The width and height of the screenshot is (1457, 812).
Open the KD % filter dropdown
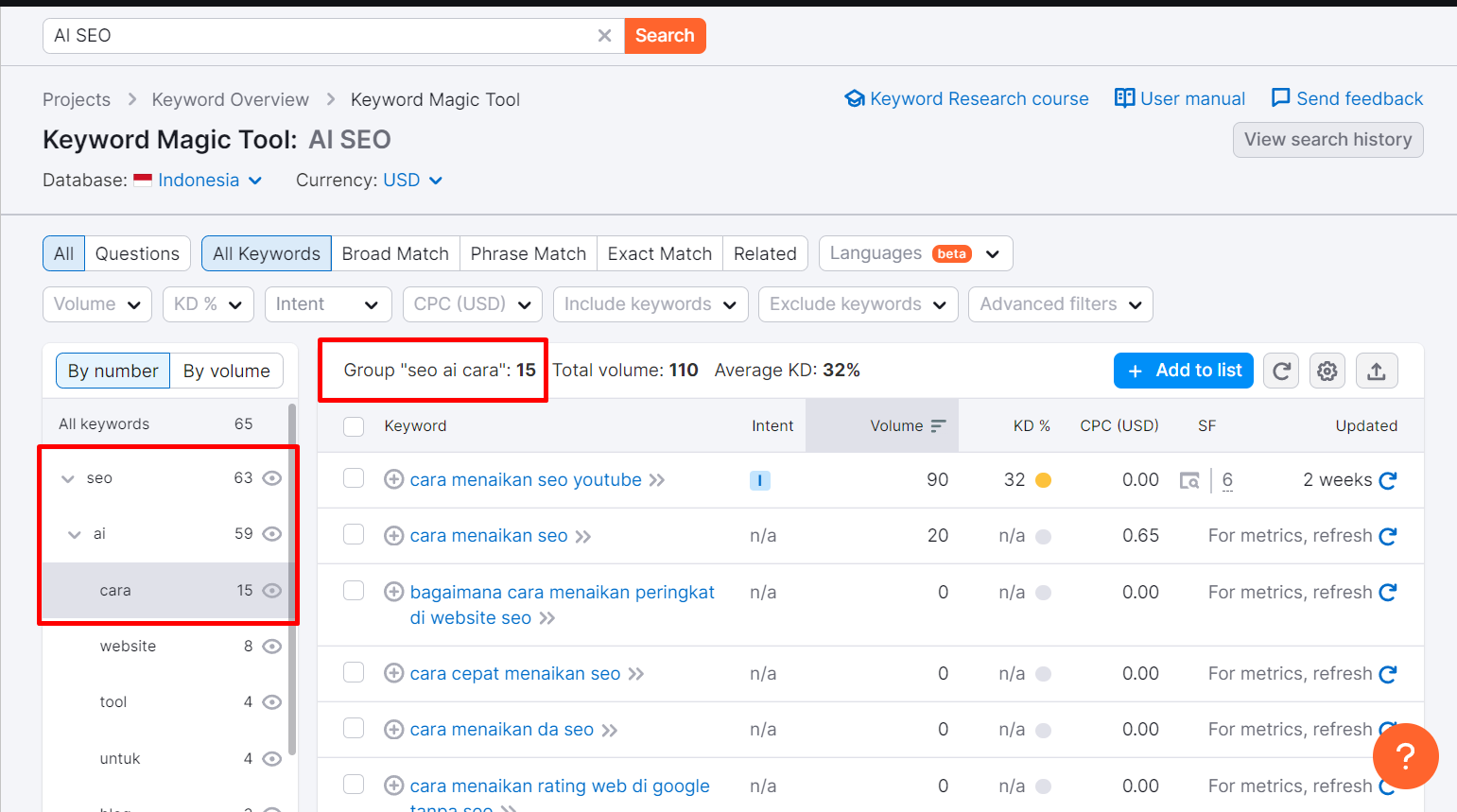coord(208,304)
